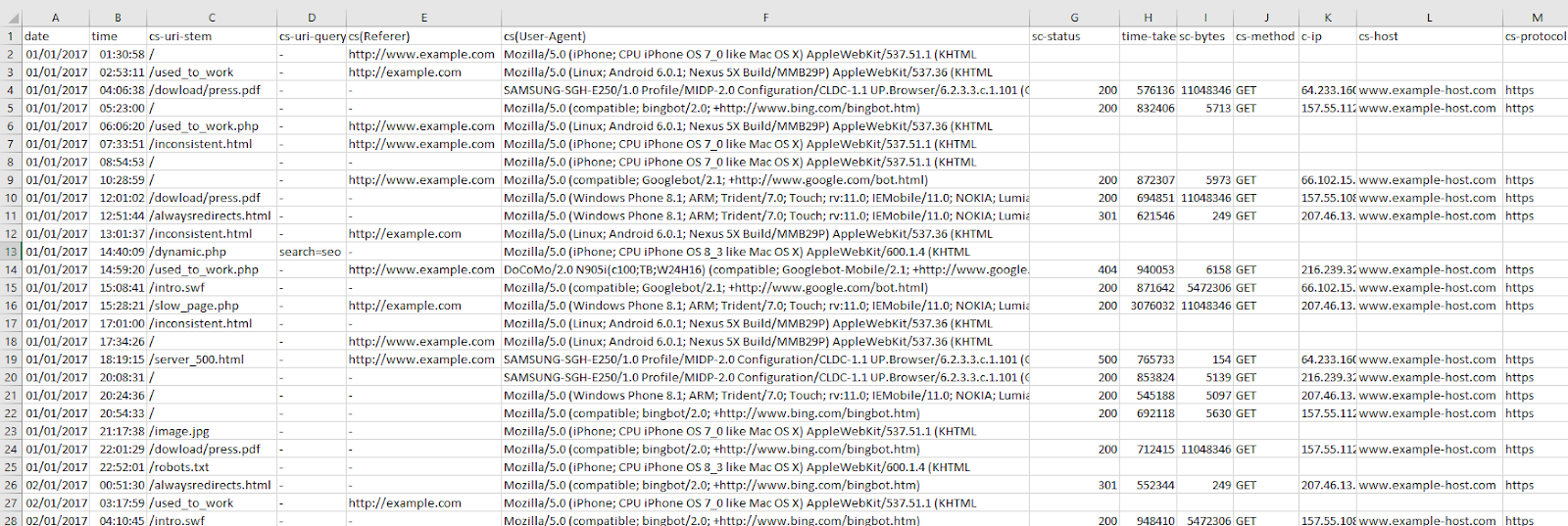The image size is (1568, 526).
Task: Select column C header
Action: pos(212,18)
